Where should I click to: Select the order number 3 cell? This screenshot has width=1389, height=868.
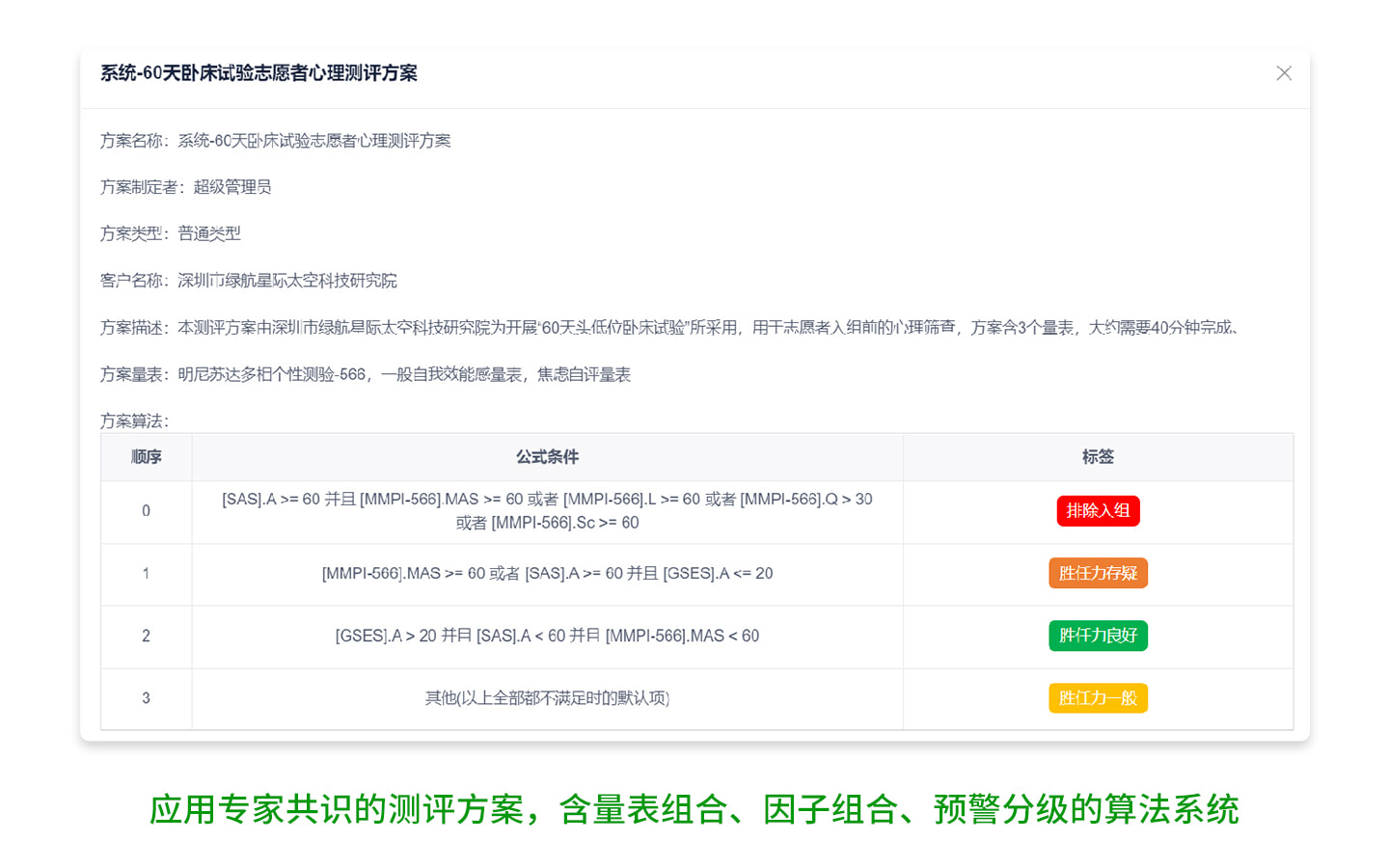tap(147, 698)
